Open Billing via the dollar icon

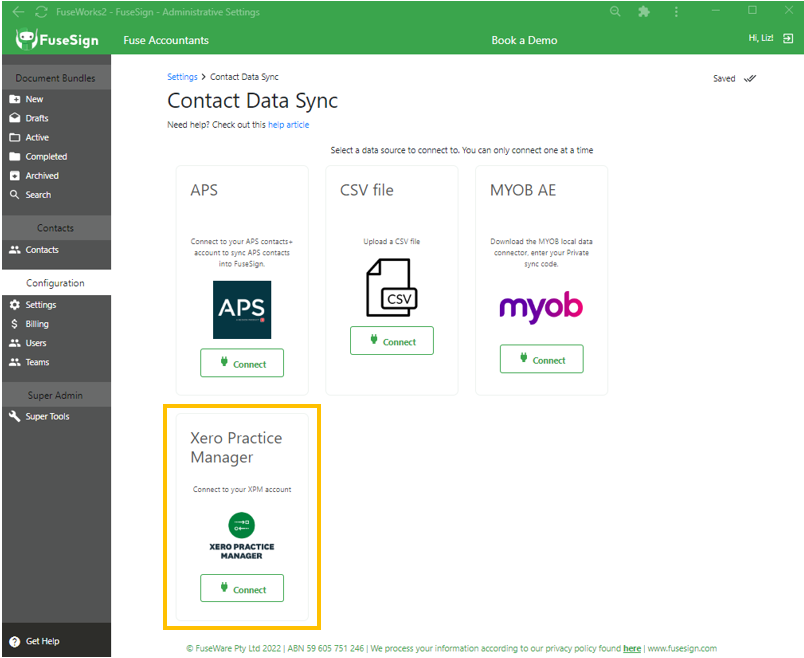[x=38, y=323]
